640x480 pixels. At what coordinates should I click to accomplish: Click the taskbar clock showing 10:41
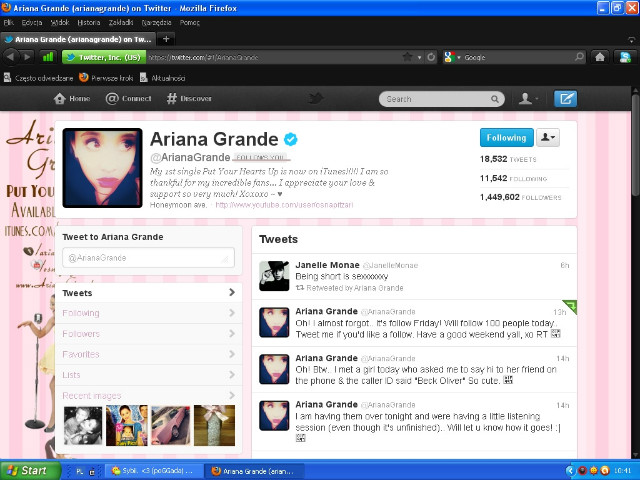click(622, 471)
